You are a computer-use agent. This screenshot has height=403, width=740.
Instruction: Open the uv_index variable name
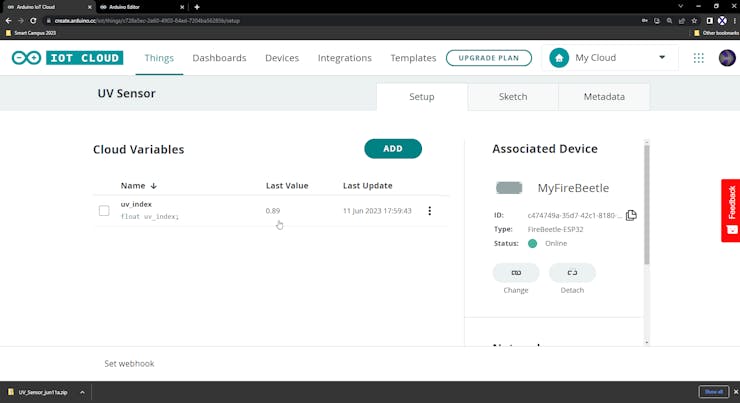(136, 204)
